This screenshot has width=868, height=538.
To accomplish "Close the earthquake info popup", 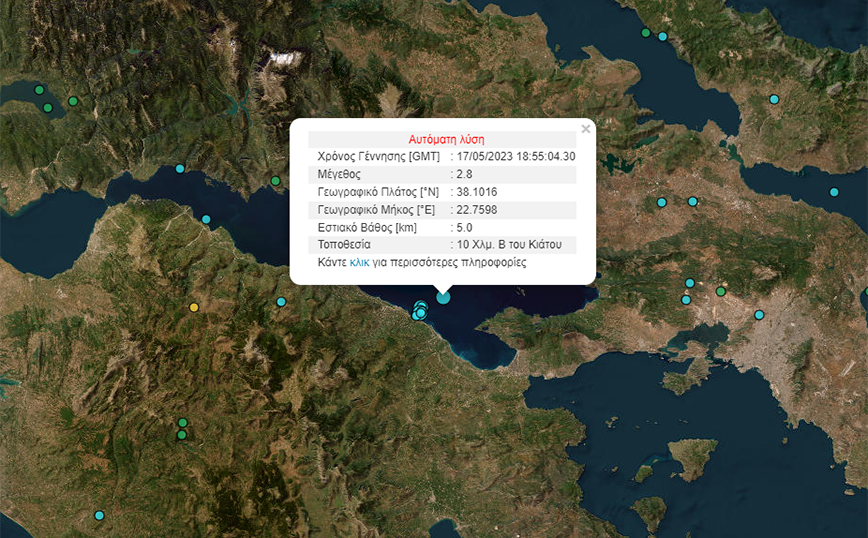I will [x=586, y=128].
